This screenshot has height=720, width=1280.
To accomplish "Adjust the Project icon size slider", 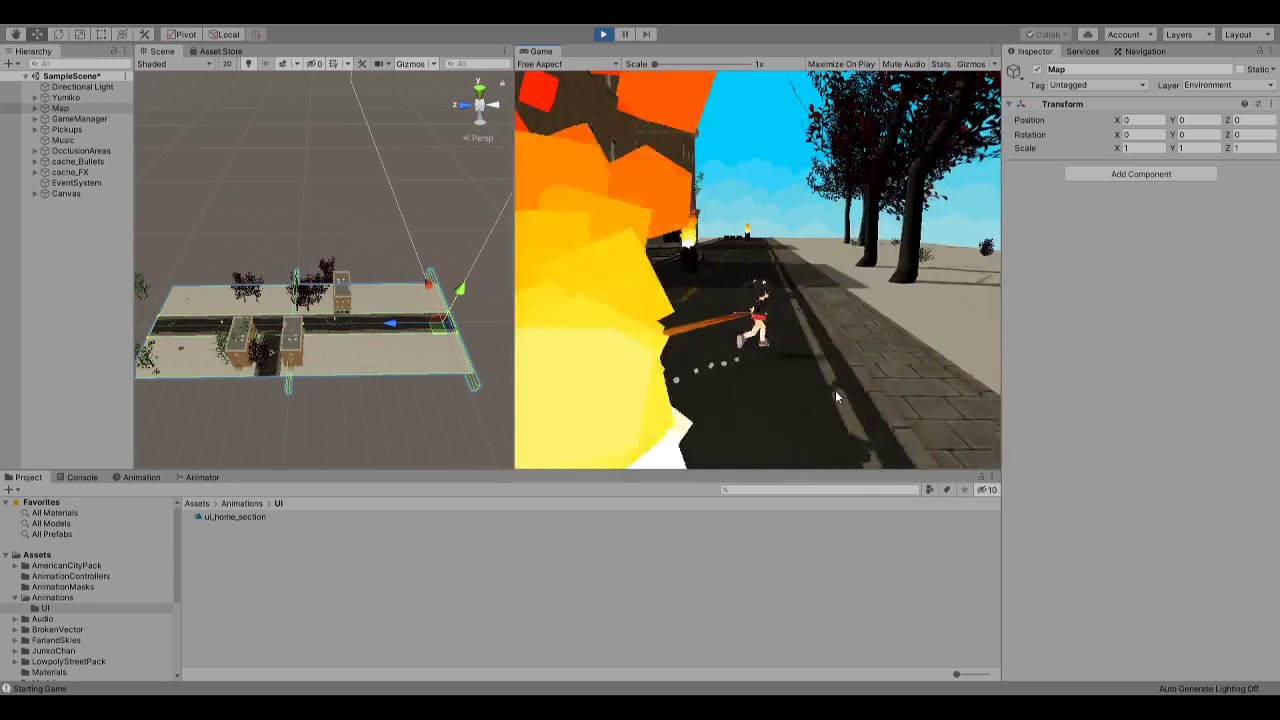I will 973,674.
